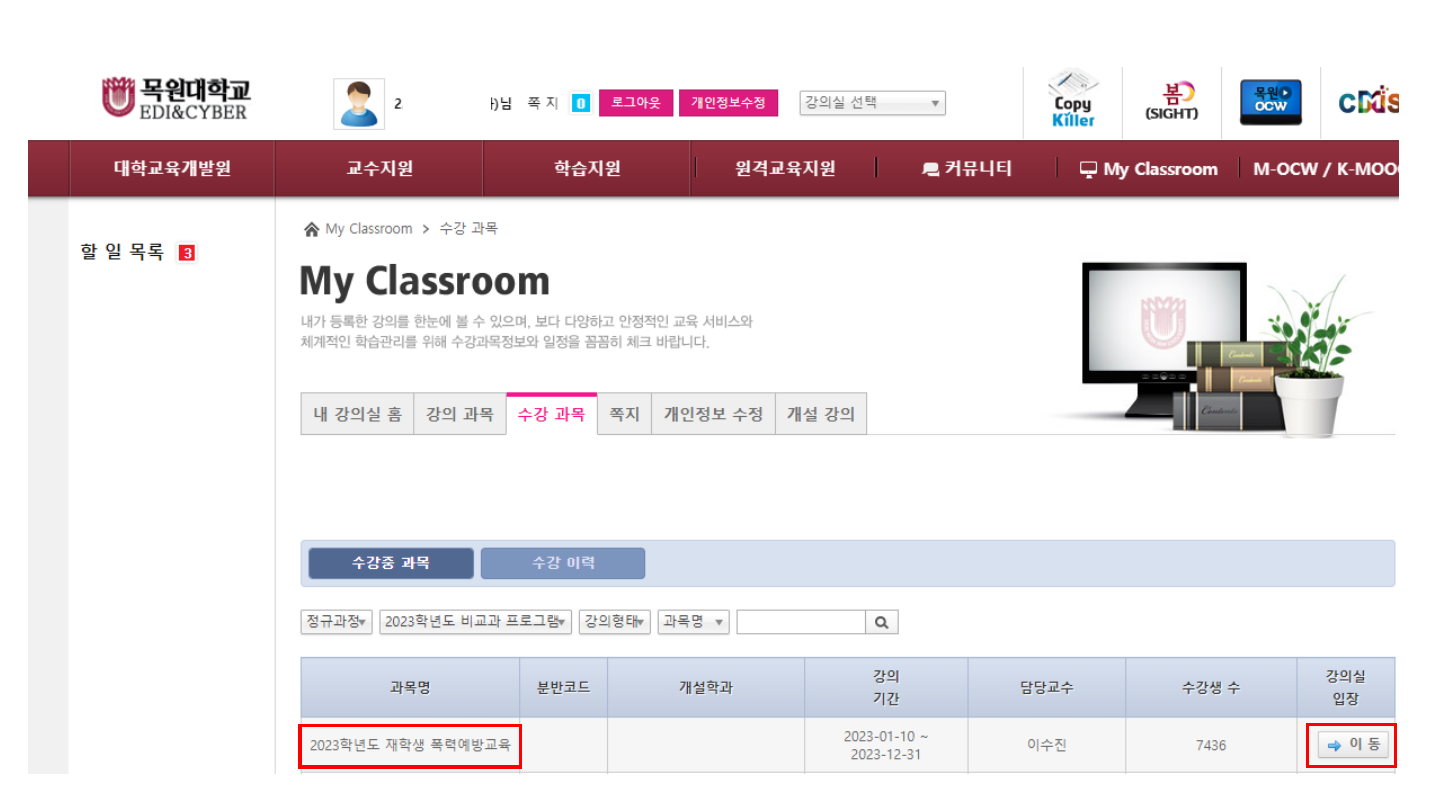The image size is (1440, 810).
Task: Open the 강의실 선택 dropdown
Action: point(872,103)
